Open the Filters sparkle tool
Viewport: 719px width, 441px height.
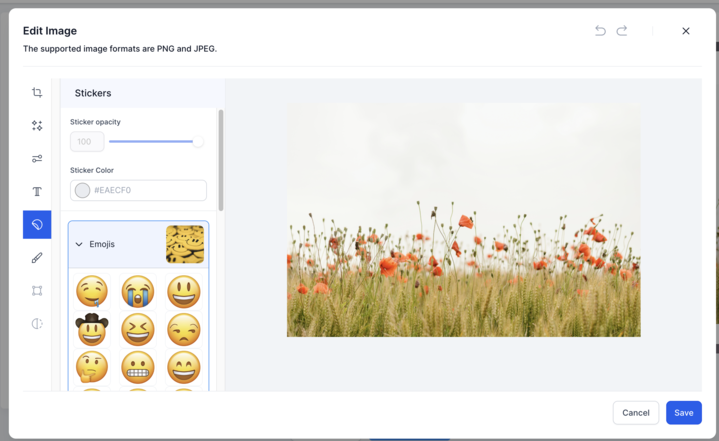[x=37, y=126]
